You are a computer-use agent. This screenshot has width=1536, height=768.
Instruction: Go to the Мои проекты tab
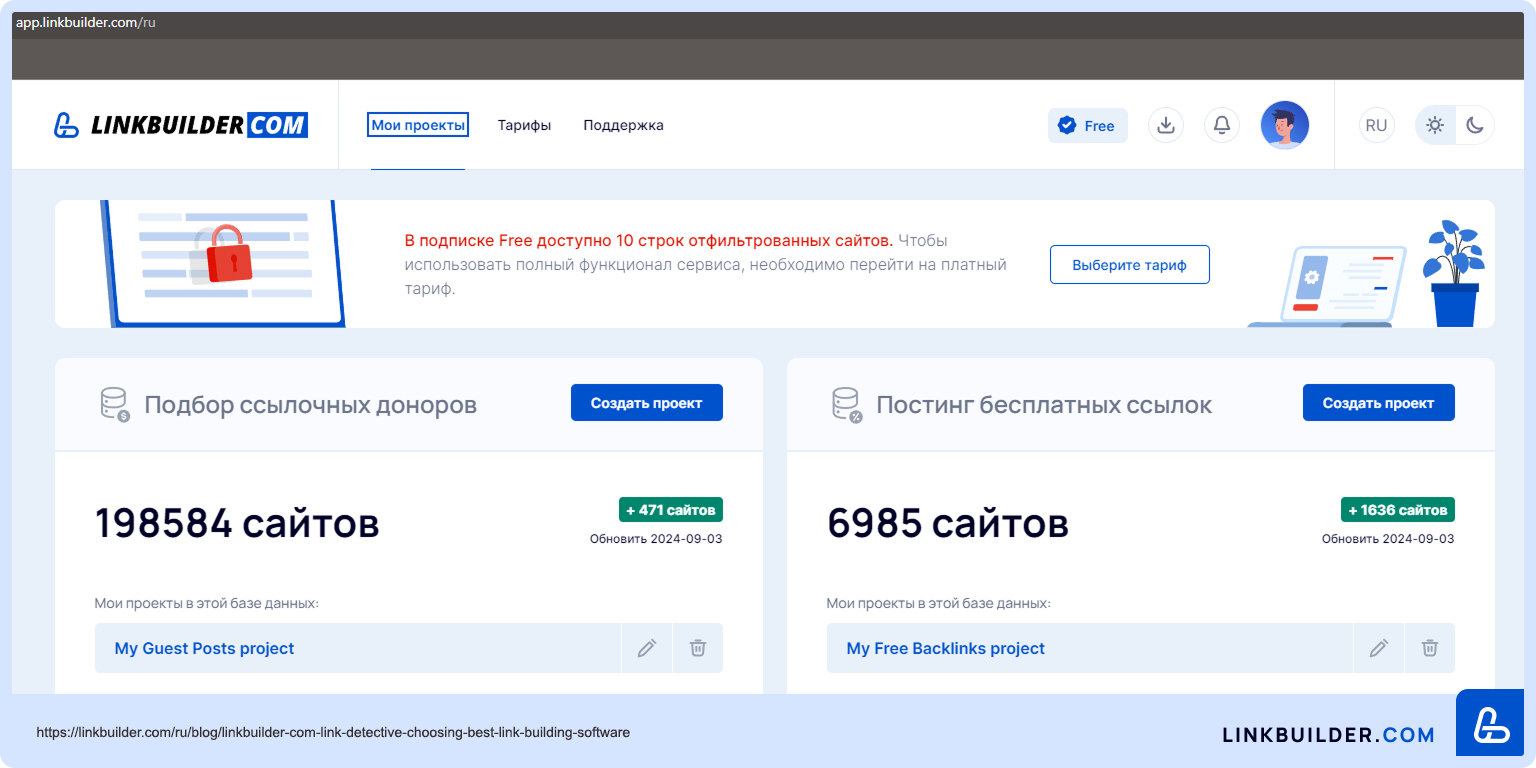click(x=418, y=125)
